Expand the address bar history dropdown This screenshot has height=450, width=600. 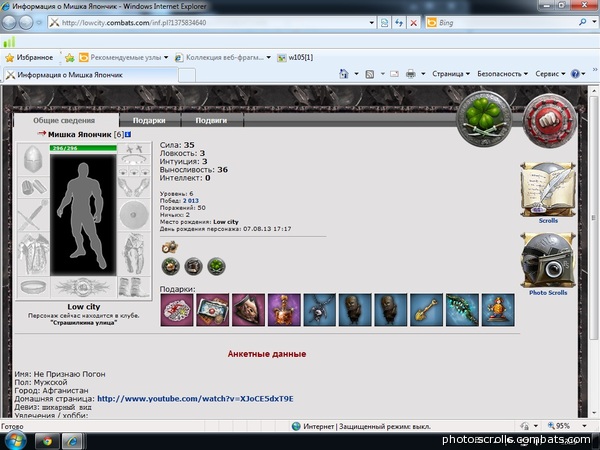pos(371,23)
